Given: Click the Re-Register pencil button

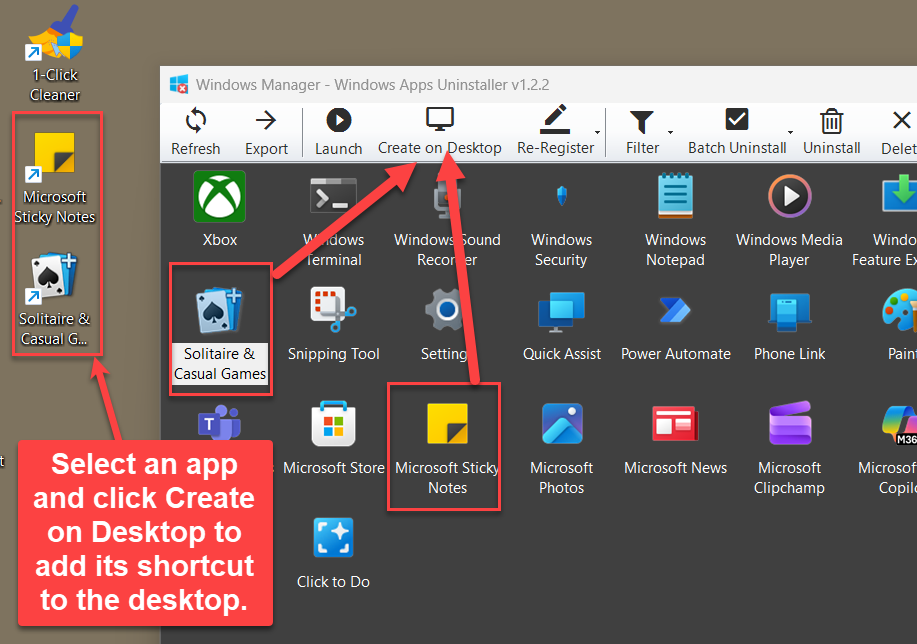Looking at the screenshot, I should pos(555,132).
